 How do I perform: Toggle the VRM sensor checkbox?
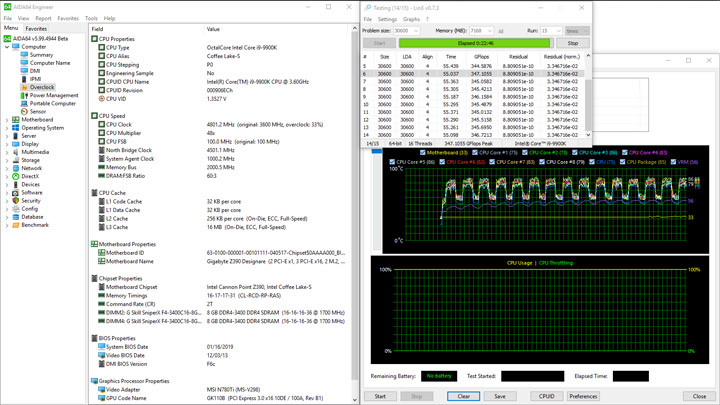[x=674, y=161]
